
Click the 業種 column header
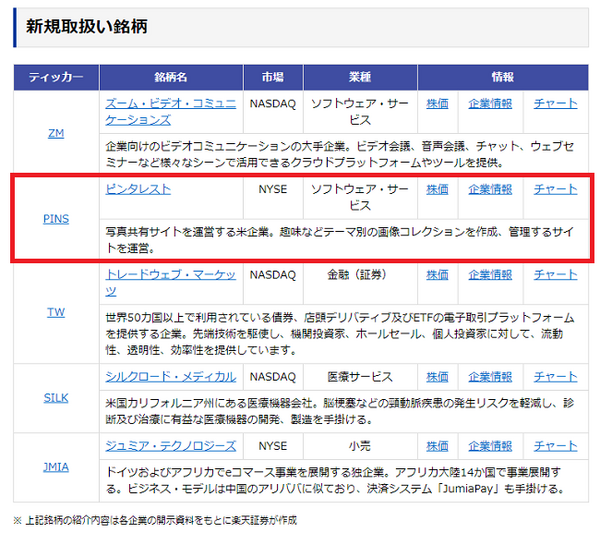360,77
